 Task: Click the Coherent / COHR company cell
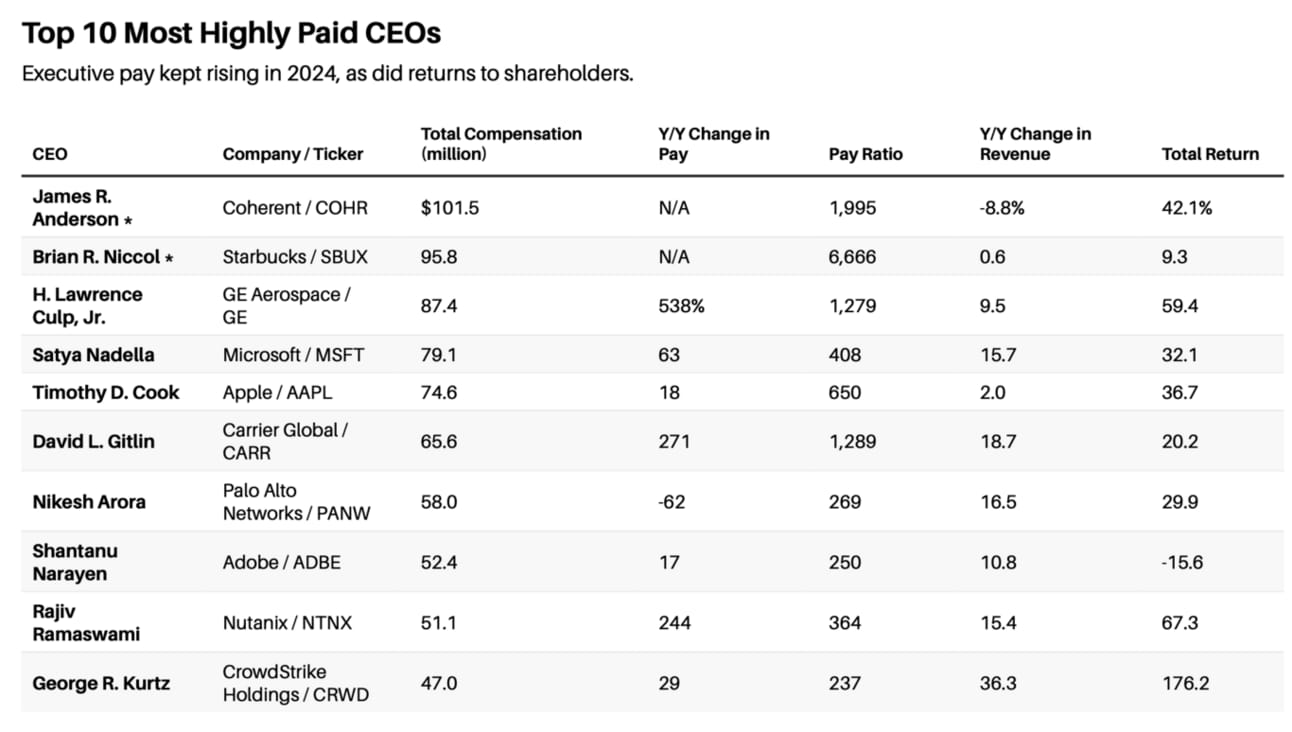[x=295, y=208]
